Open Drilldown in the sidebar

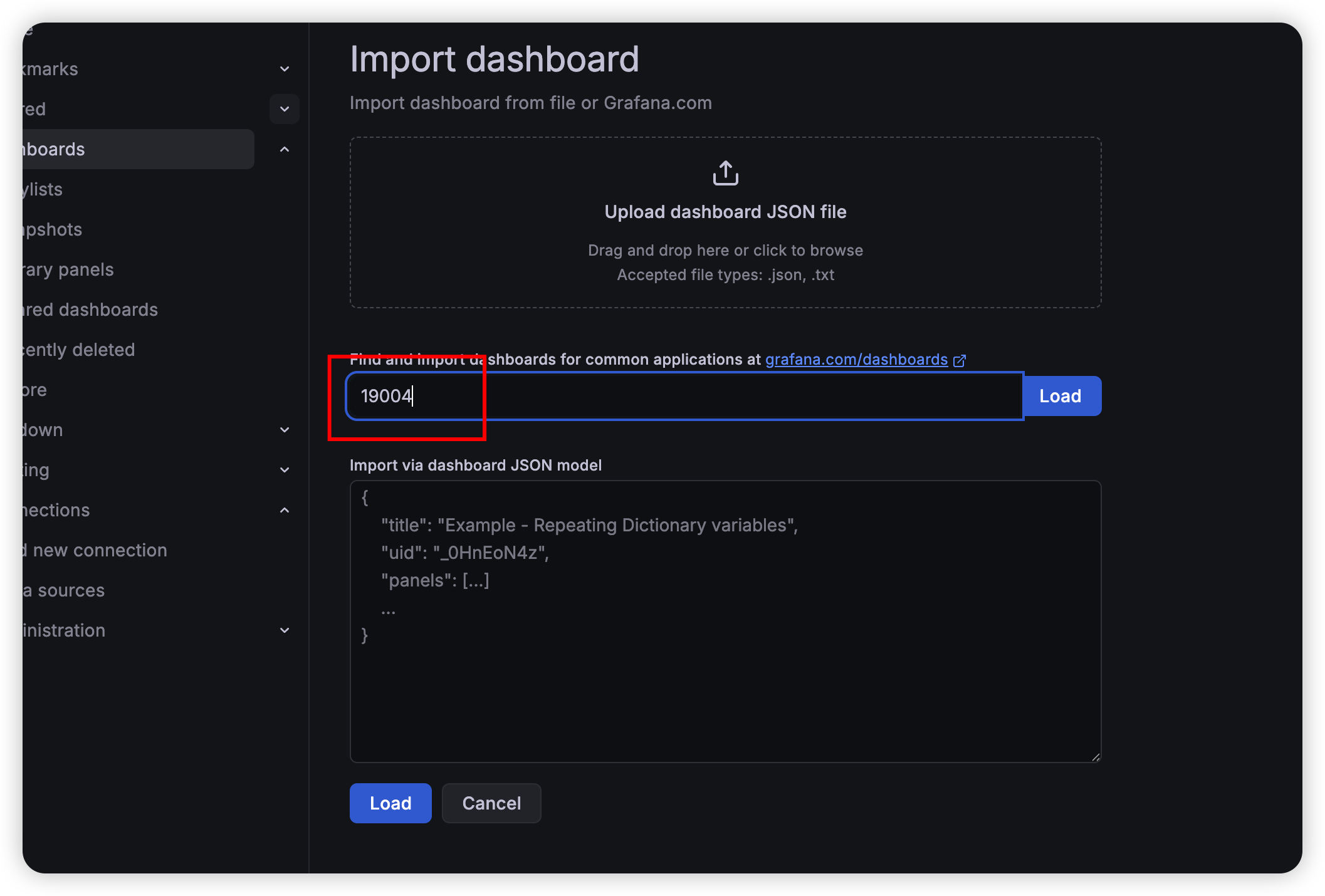tap(43, 430)
